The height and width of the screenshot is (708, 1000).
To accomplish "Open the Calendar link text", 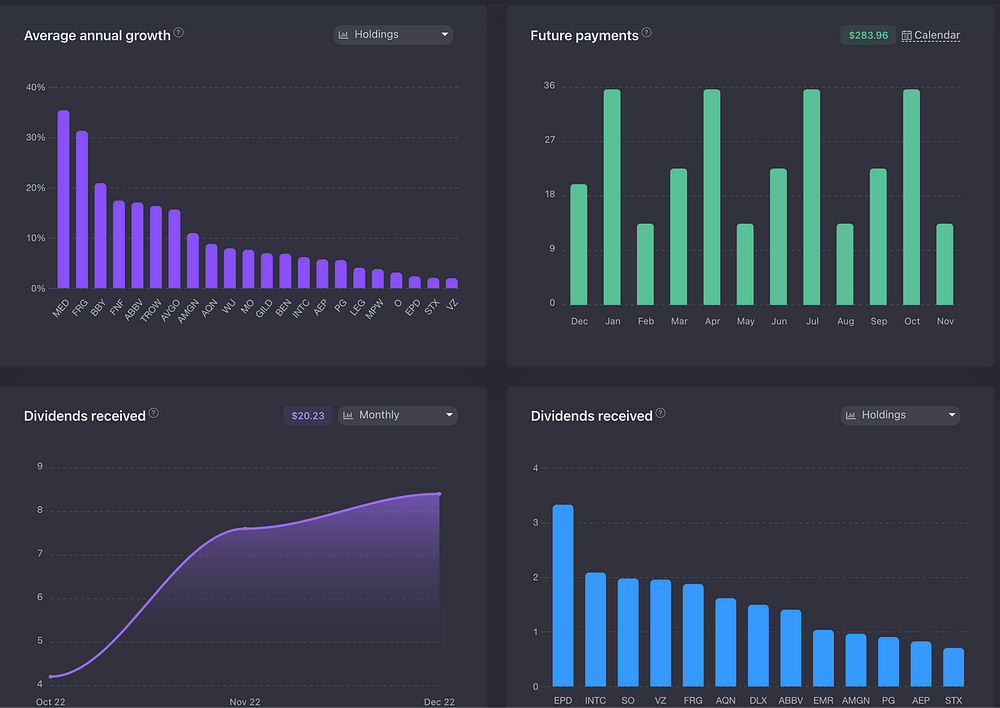I will (x=937, y=35).
